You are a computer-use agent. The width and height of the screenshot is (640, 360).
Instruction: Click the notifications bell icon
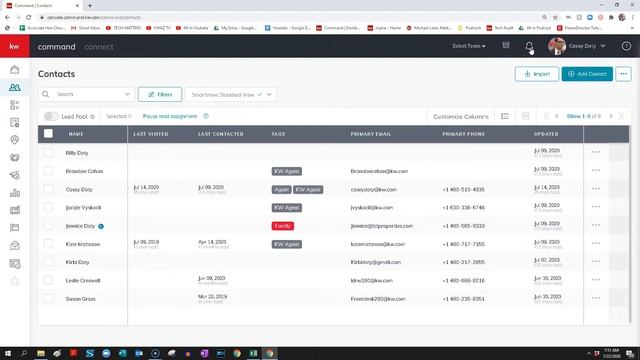(529, 46)
